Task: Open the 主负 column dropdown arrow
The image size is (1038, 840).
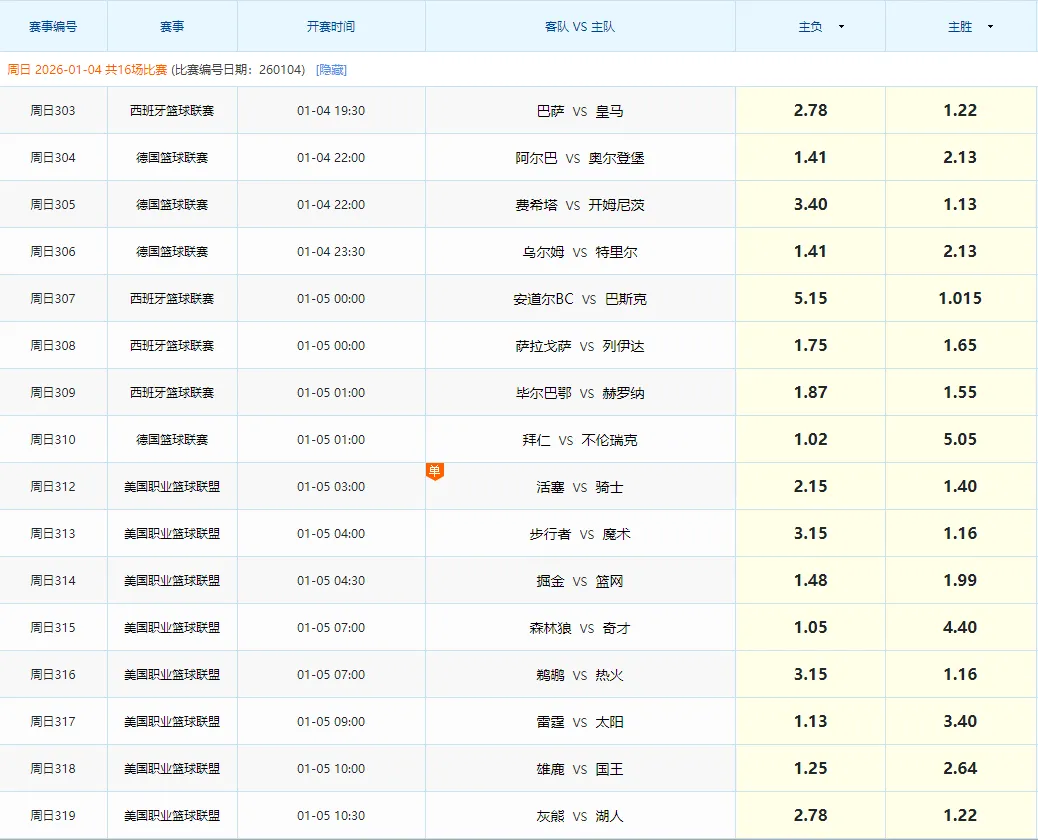Action: pyautogui.click(x=841, y=27)
